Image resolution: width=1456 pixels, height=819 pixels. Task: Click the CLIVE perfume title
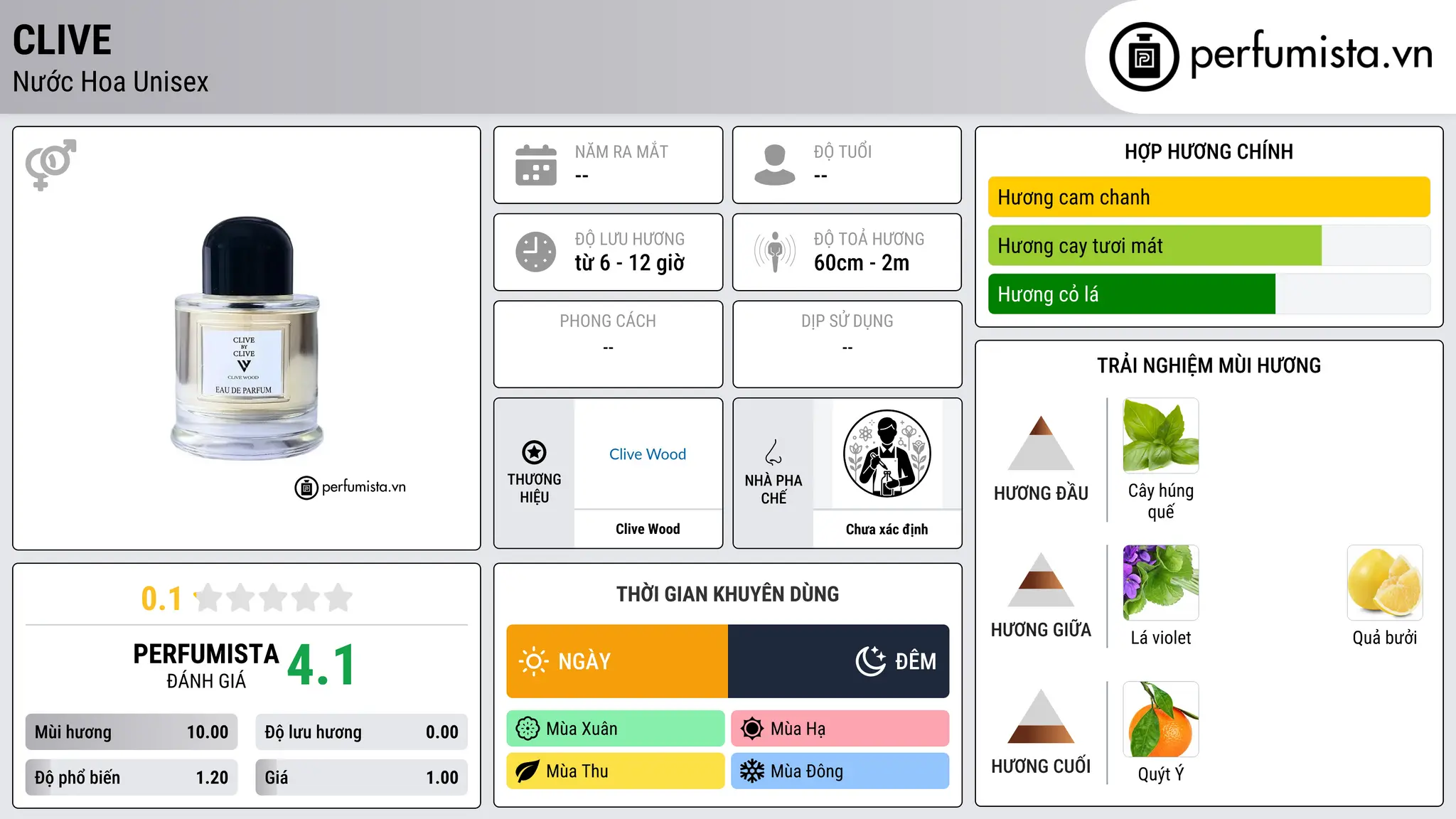point(63,40)
